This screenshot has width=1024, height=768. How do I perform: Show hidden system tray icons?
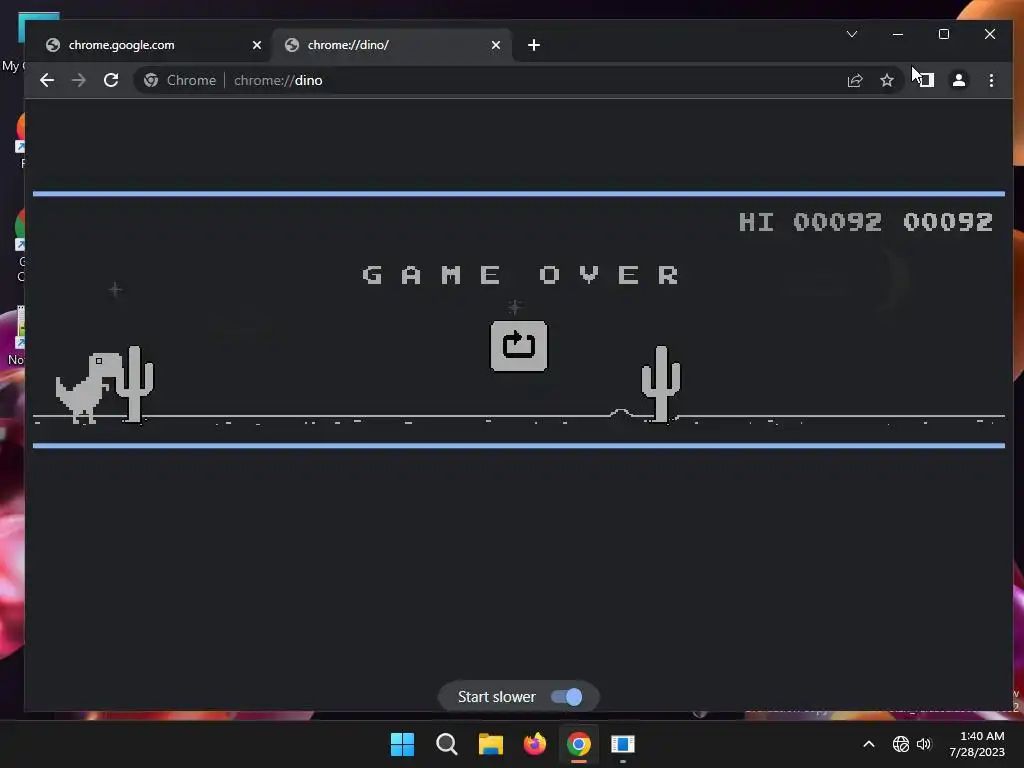pyautogui.click(x=869, y=744)
